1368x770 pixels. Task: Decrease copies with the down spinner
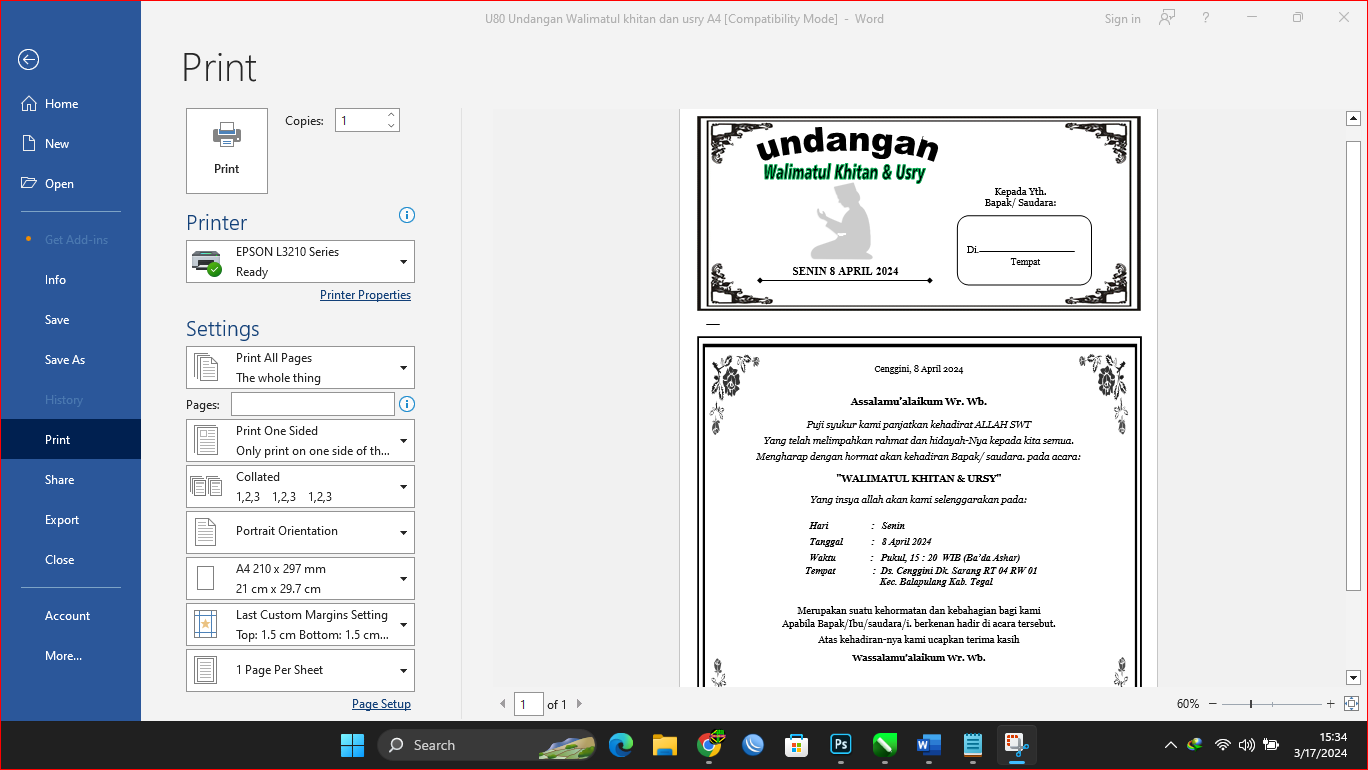(392, 127)
